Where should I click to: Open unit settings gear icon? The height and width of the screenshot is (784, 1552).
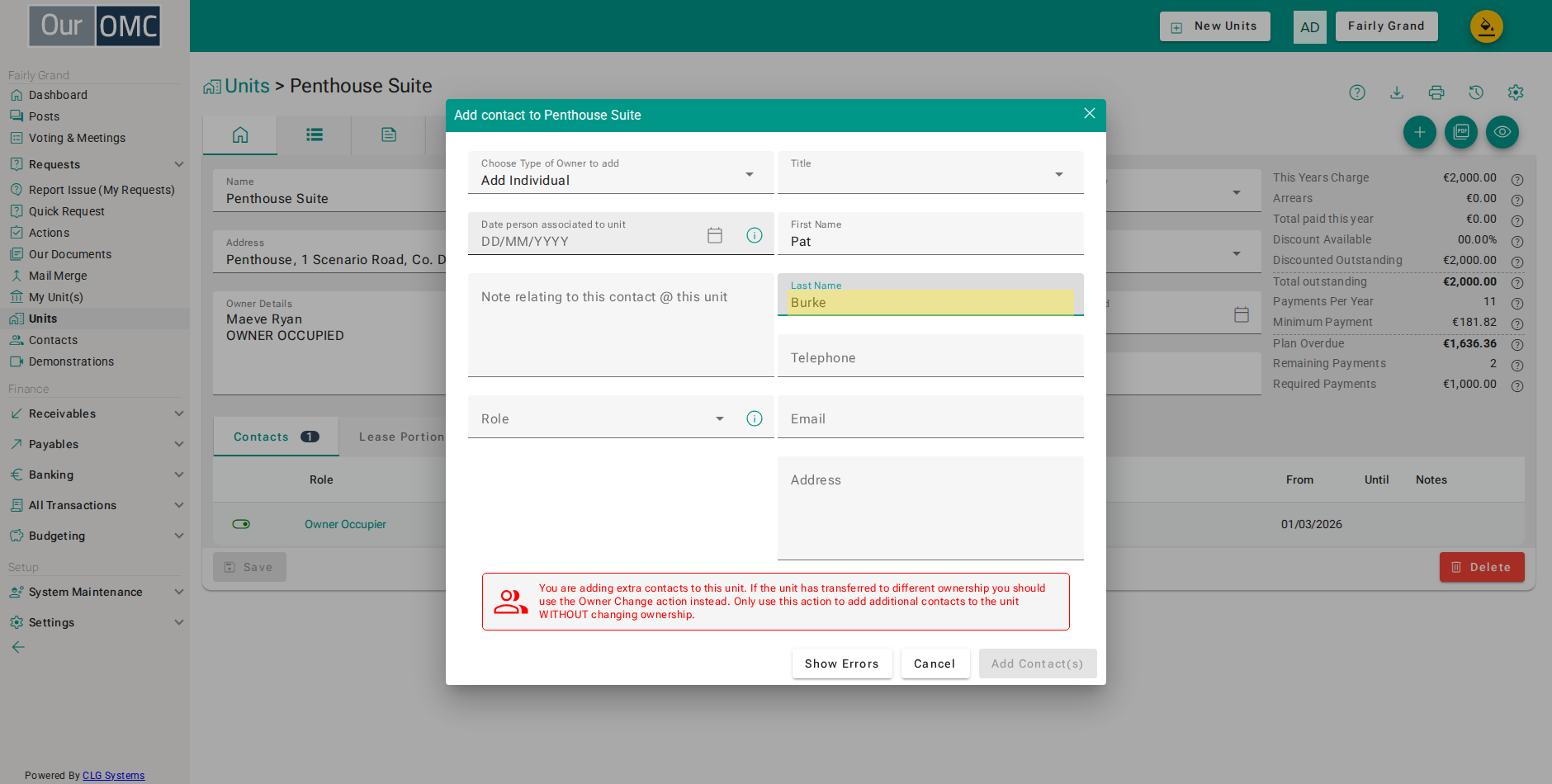(1516, 92)
